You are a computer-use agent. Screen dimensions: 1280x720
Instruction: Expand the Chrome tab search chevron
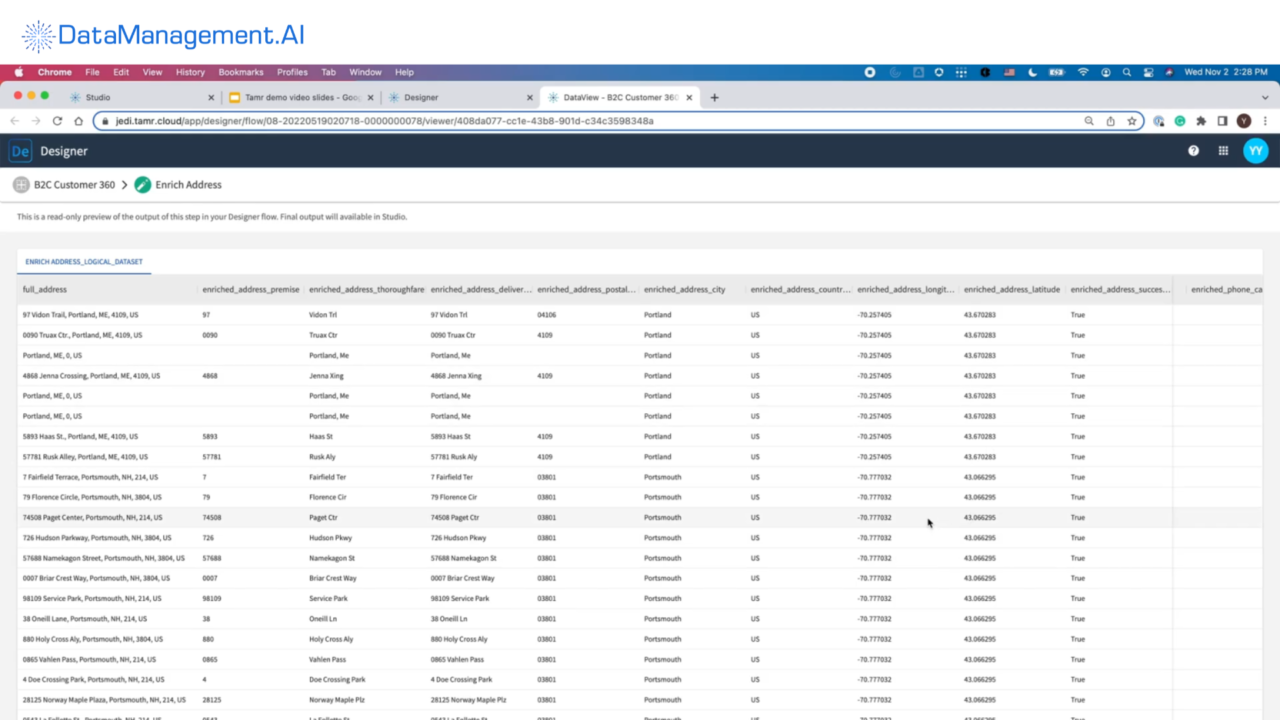click(x=1265, y=97)
